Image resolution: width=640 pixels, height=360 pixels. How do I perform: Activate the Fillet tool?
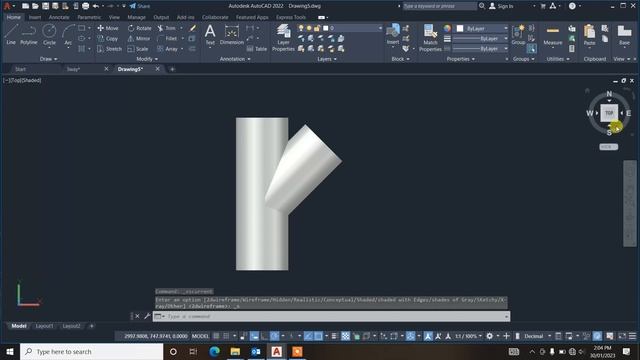167,38
